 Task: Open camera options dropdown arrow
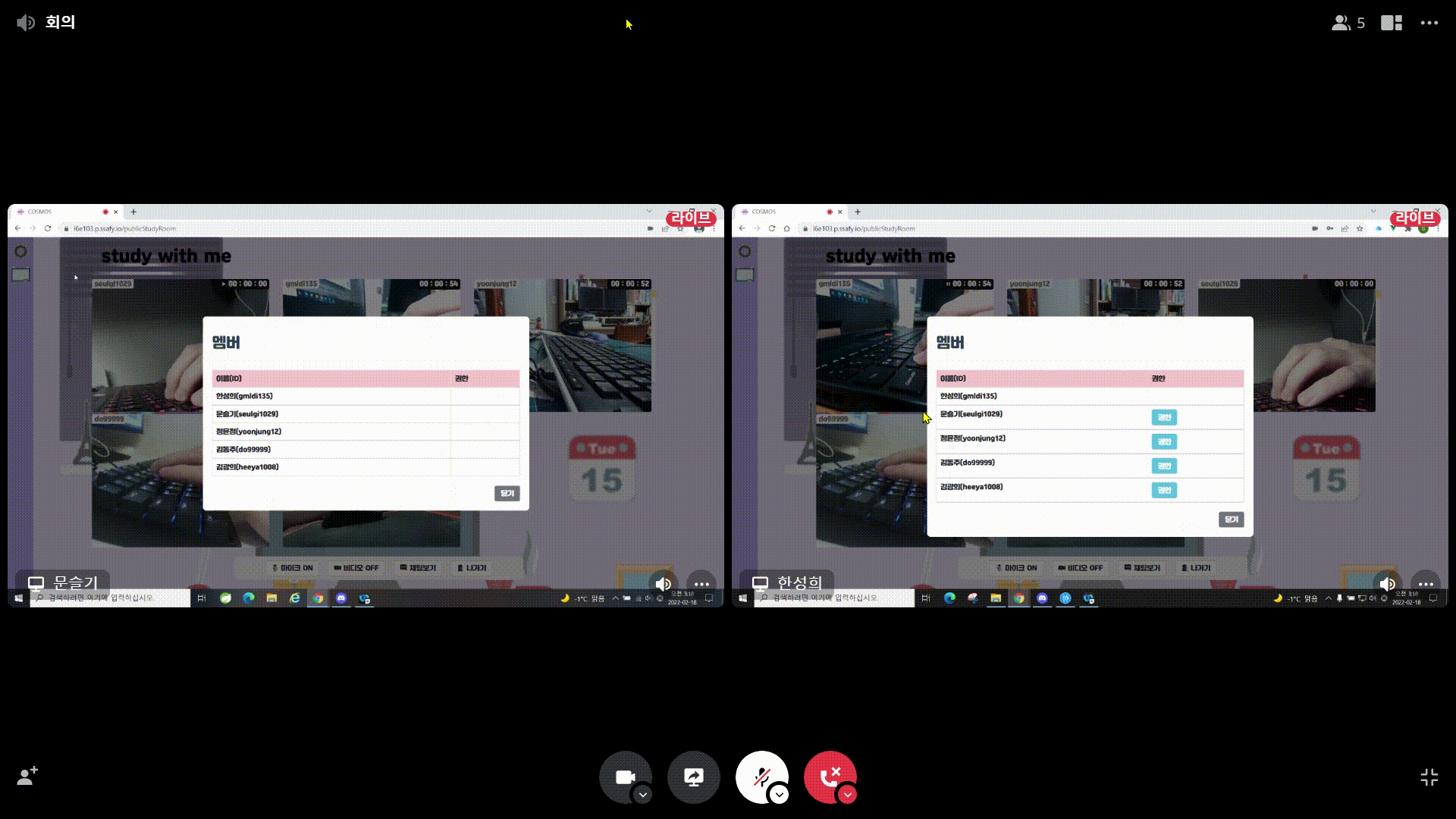tap(643, 795)
